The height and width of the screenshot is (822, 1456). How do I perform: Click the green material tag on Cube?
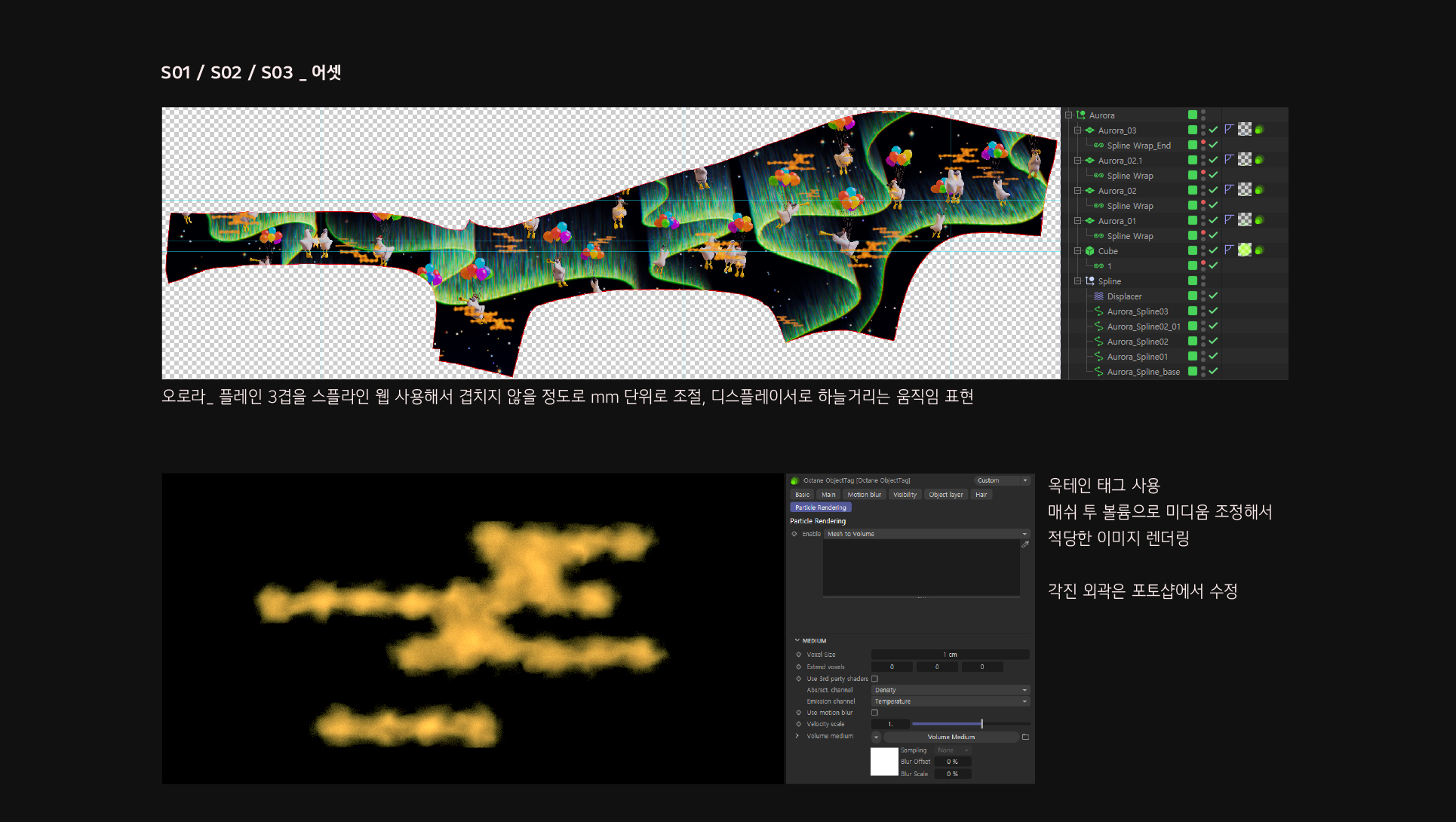pos(1245,250)
